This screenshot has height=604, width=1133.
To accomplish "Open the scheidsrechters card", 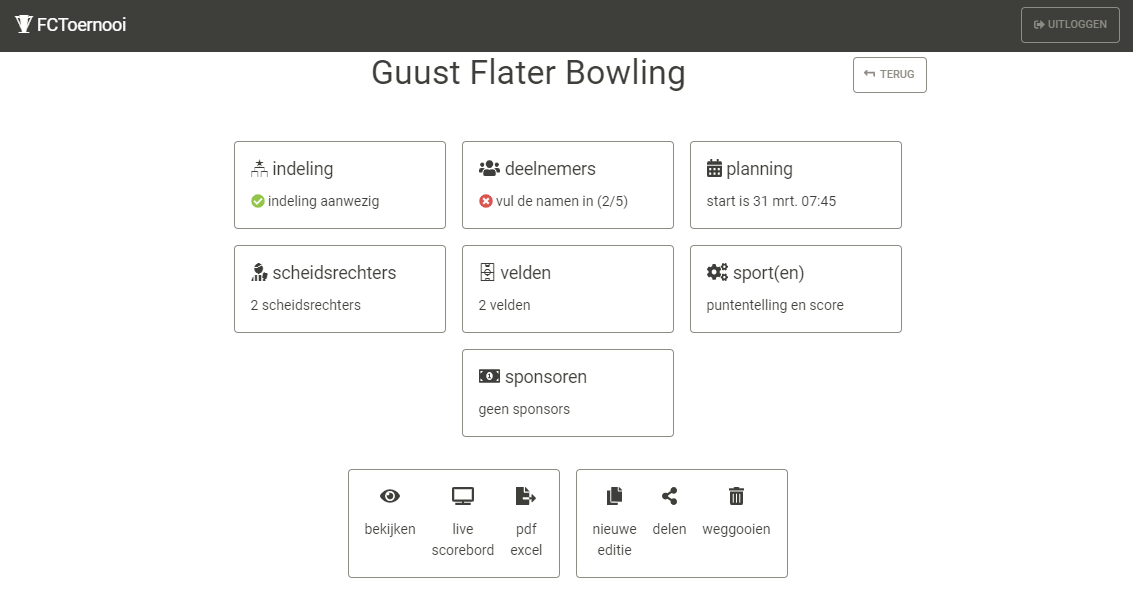I will (339, 289).
